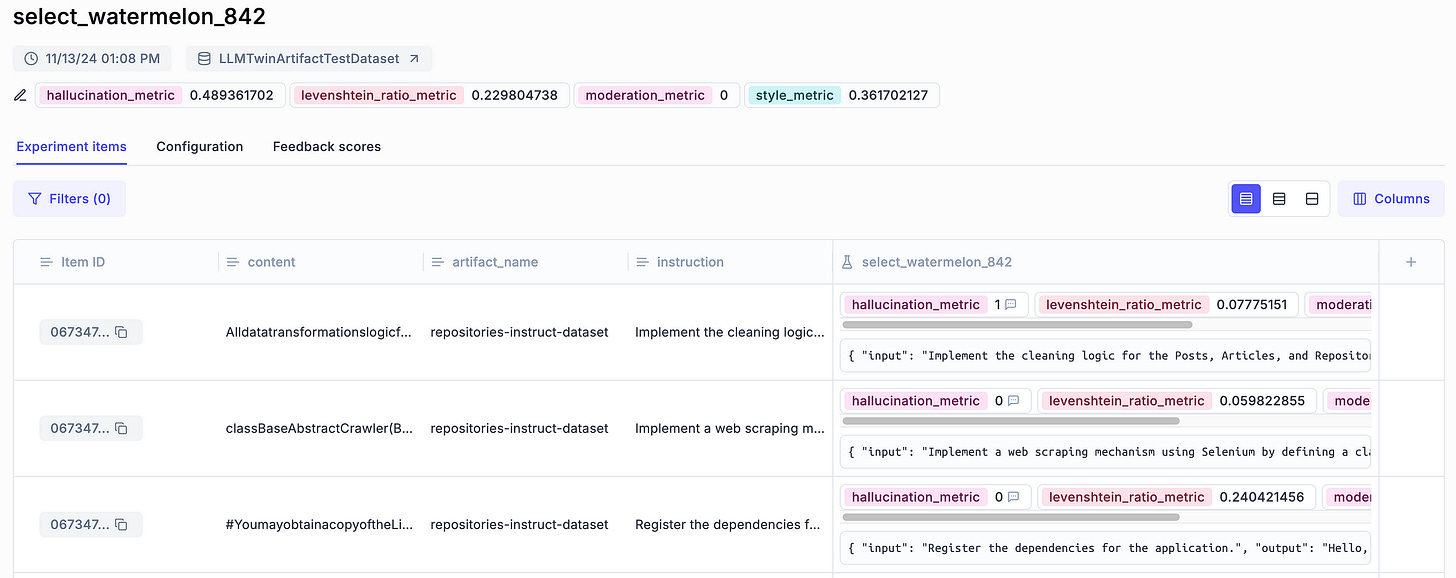This screenshot has height=578, width=1456.
Task: Click 'Implement the cleaning logic...' instruction cell
Action: click(x=730, y=332)
